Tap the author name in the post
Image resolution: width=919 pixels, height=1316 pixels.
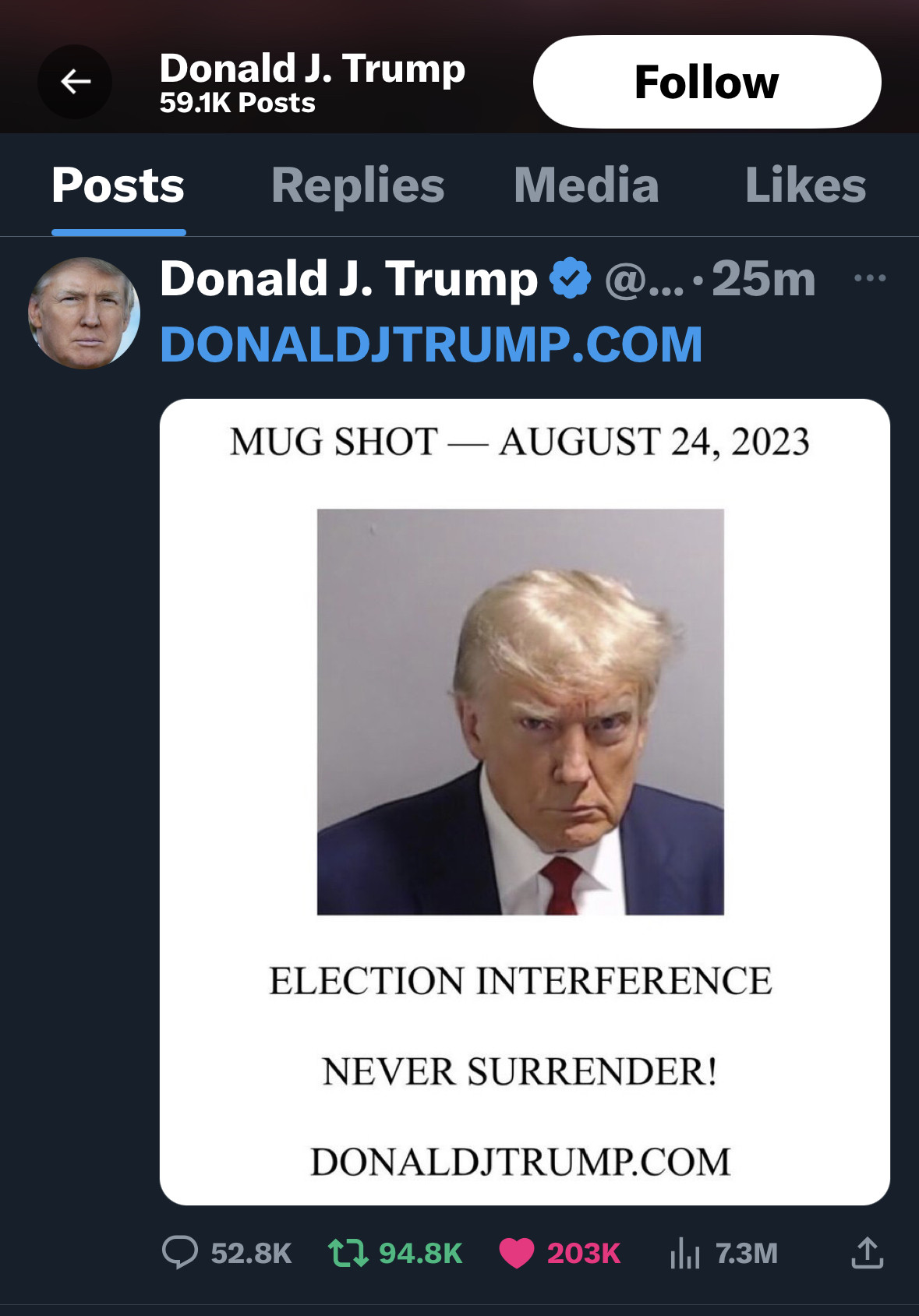pyautogui.click(x=348, y=279)
